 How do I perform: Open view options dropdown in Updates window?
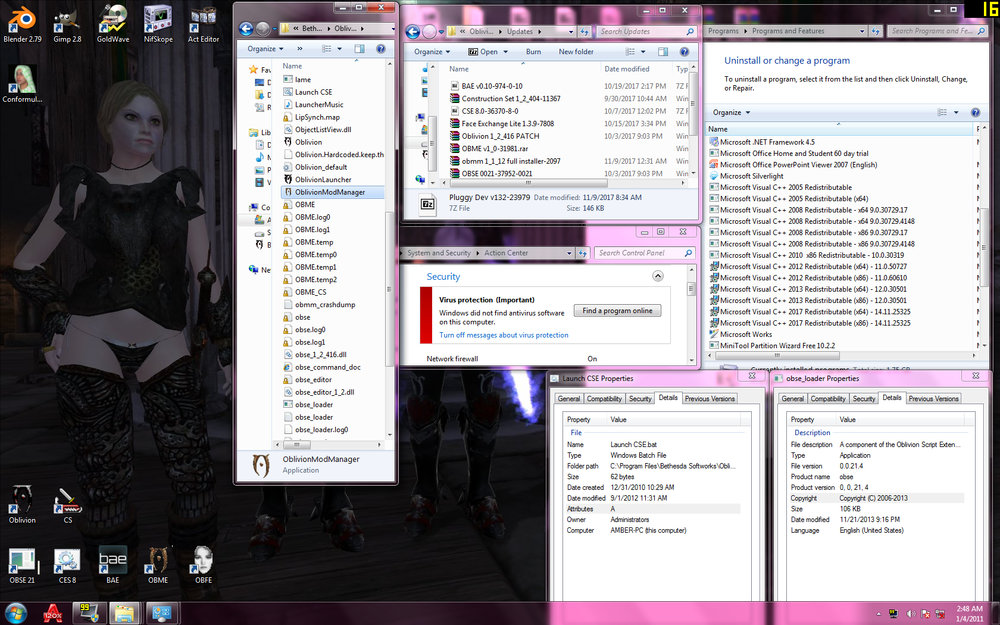coord(643,52)
